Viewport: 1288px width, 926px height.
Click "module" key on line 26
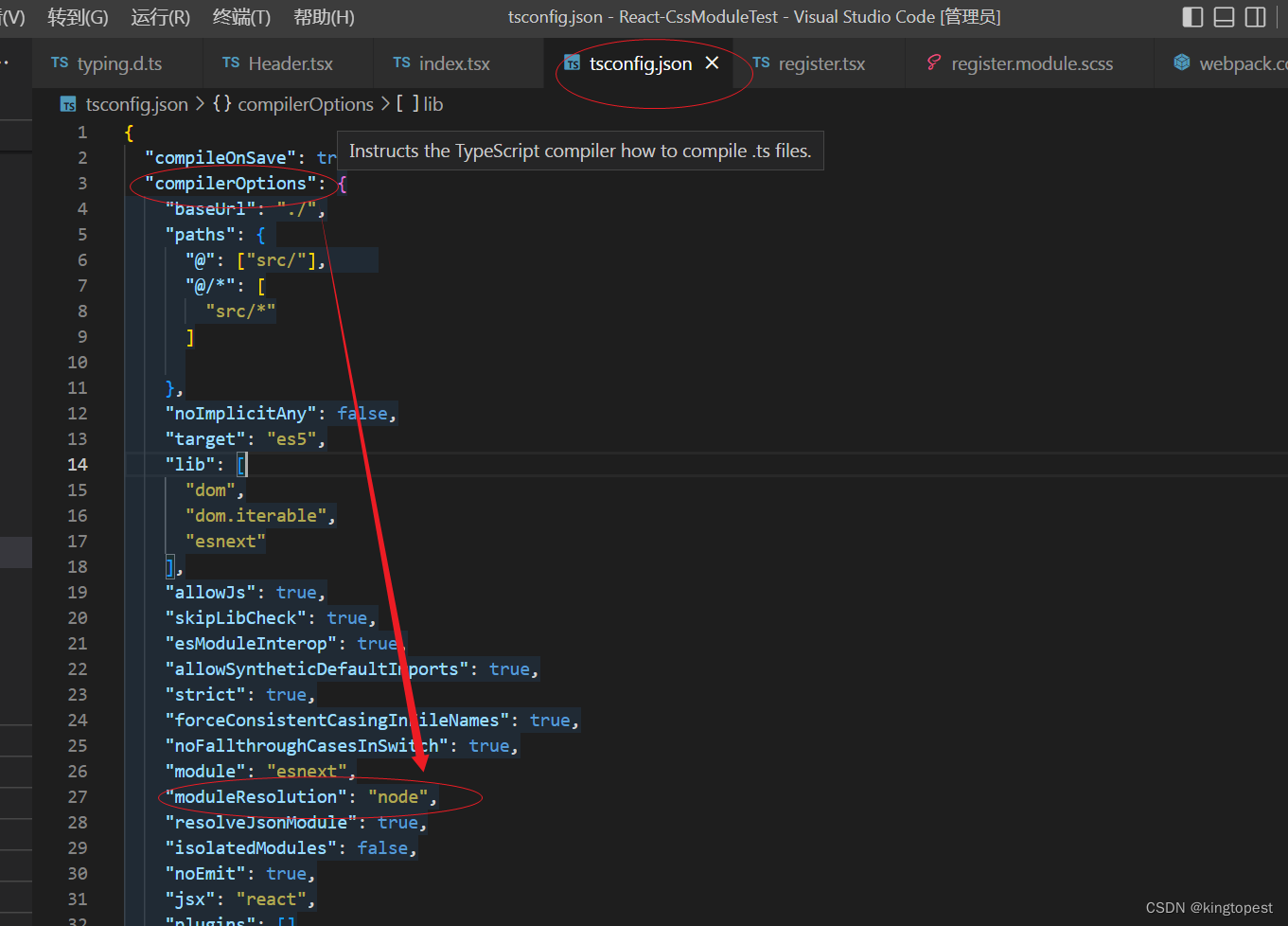tap(205, 771)
